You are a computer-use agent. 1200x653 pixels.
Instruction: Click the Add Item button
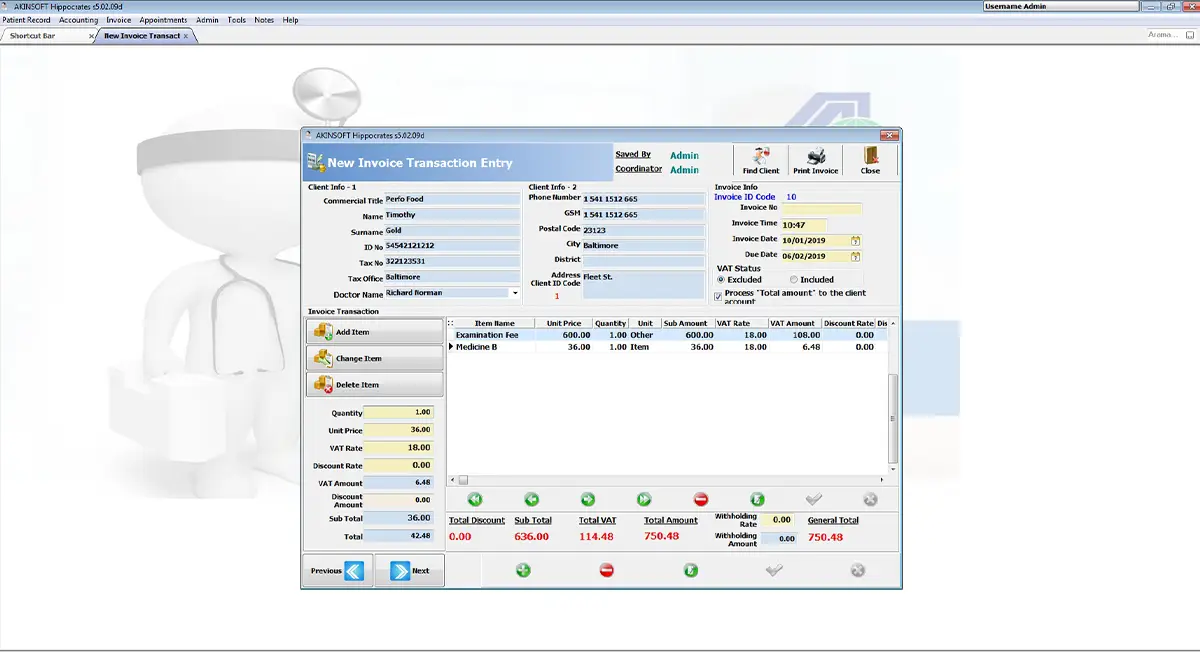pyautogui.click(x=375, y=332)
